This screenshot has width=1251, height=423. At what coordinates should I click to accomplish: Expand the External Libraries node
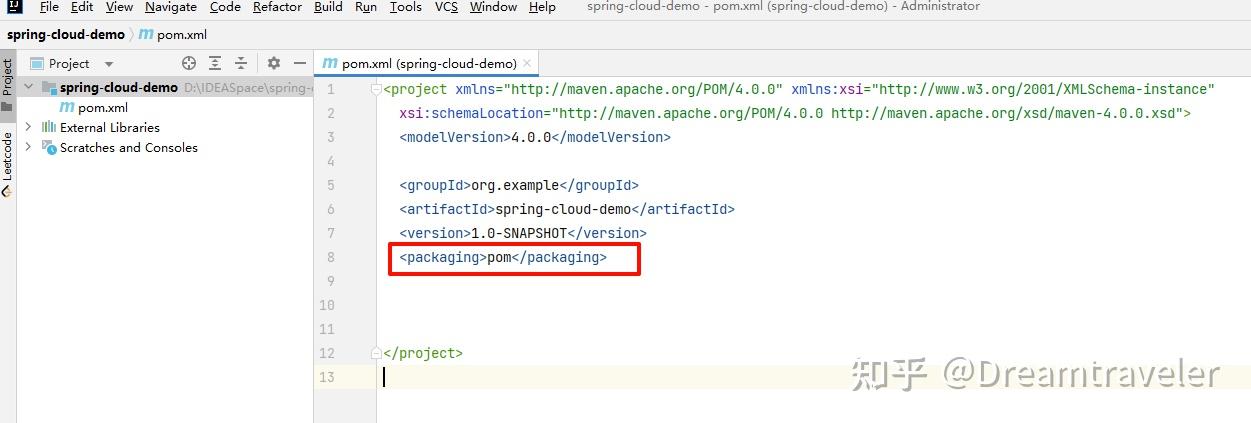coord(28,127)
